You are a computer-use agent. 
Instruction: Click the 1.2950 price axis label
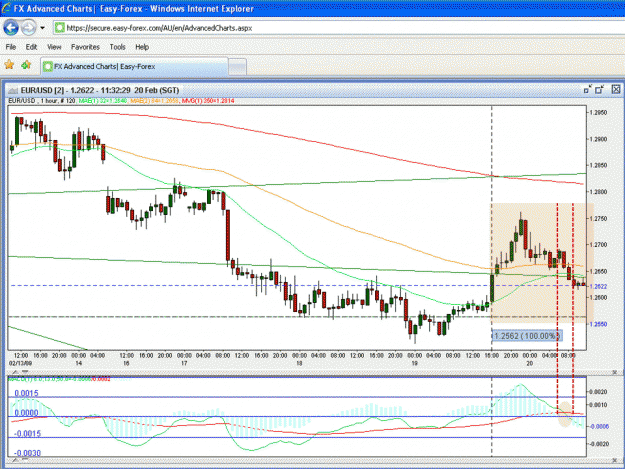click(x=598, y=113)
